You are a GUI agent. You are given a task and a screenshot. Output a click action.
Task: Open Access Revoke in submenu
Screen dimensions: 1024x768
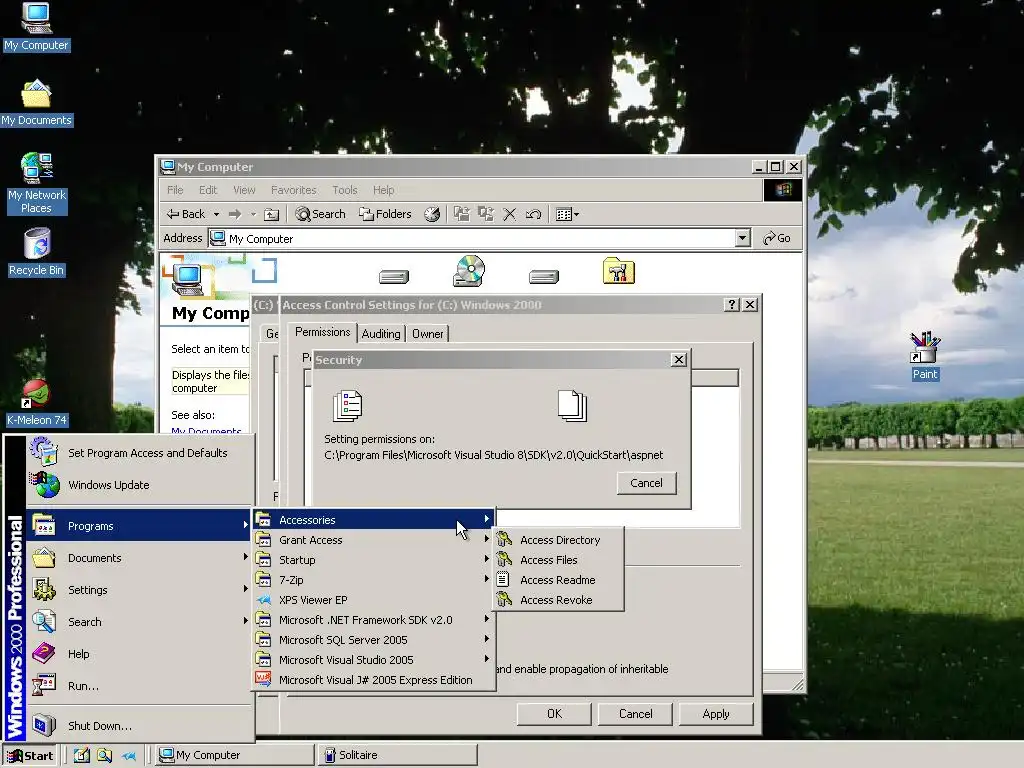tap(558, 600)
